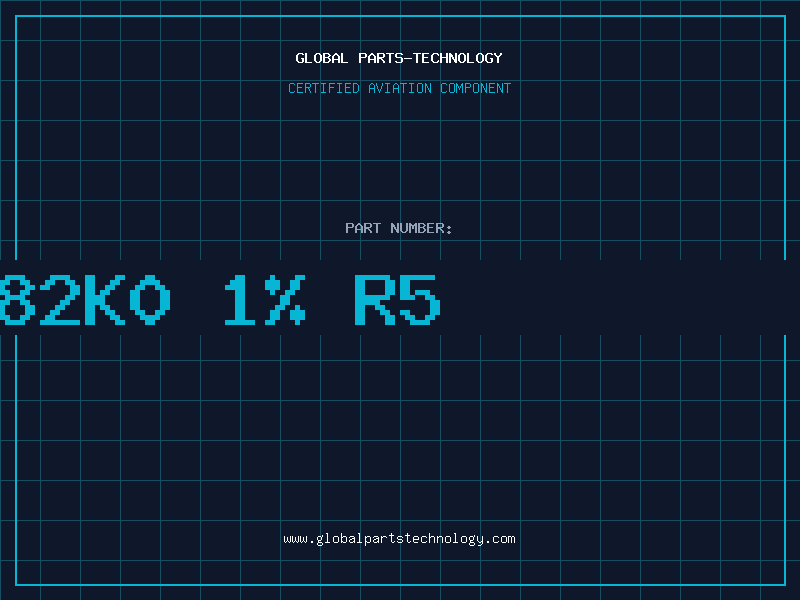Click the PART NUMBER: label
This screenshot has width=800, height=600.
click(x=398, y=228)
